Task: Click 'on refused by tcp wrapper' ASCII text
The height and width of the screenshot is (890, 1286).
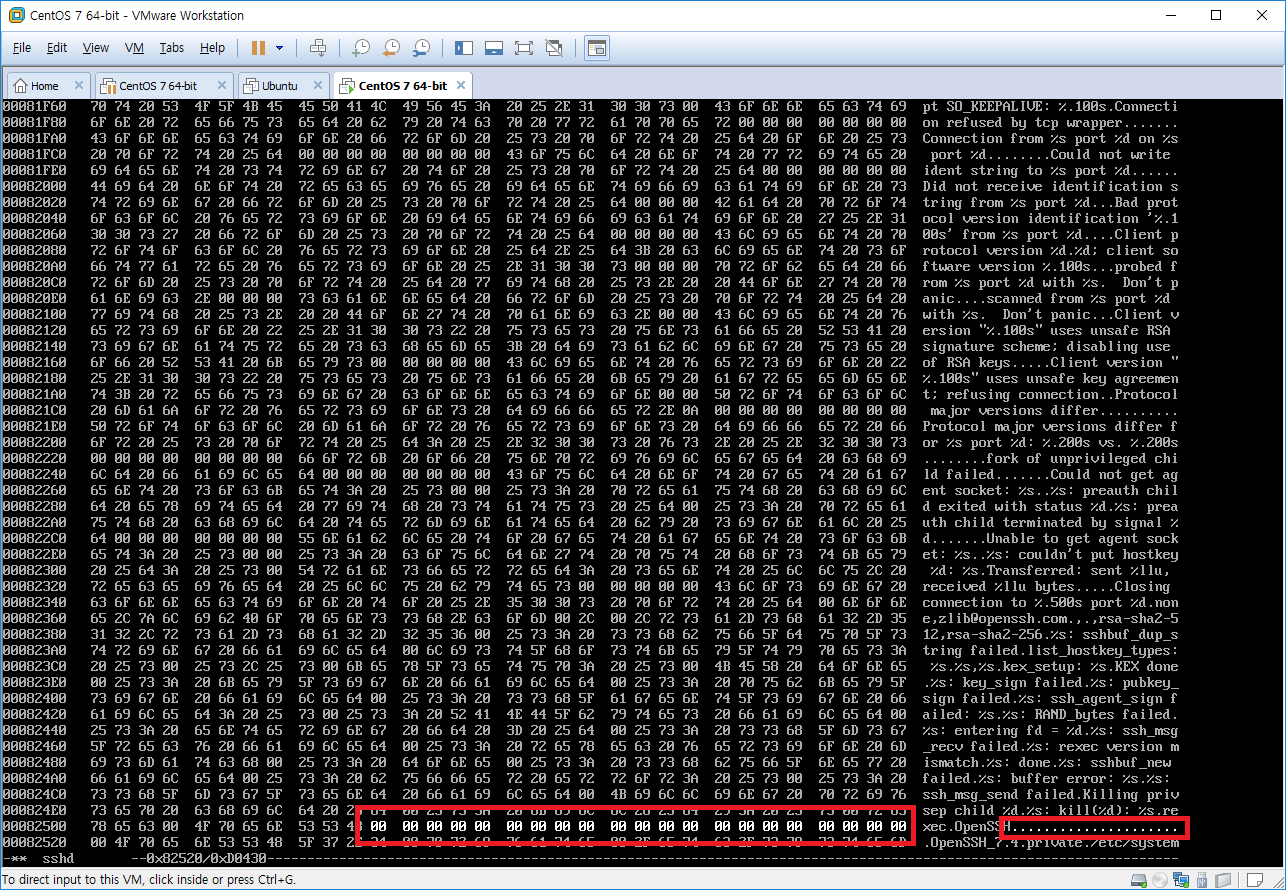Action: [x=1022, y=123]
